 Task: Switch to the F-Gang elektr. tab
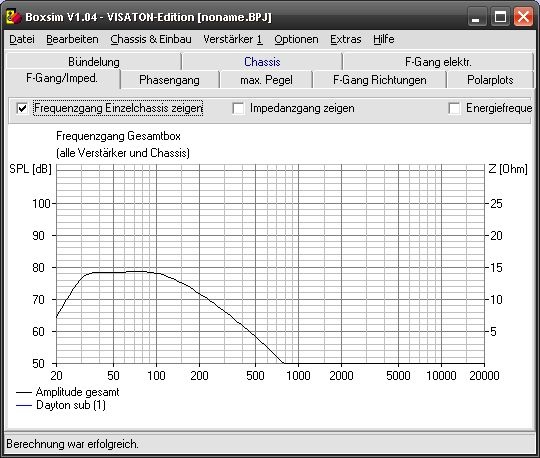[x=438, y=62]
